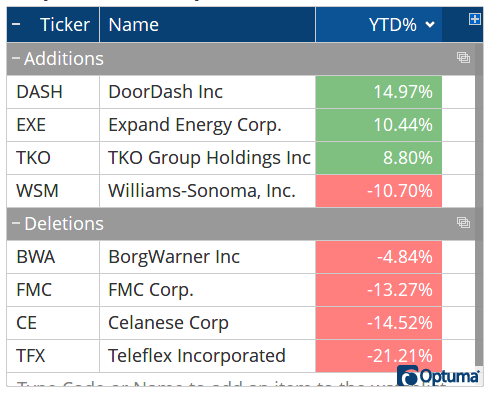Click Williams-Sonoma -10.70% red cell
Image resolution: width=490 pixels, height=394 pixels.
pyautogui.click(x=379, y=191)
